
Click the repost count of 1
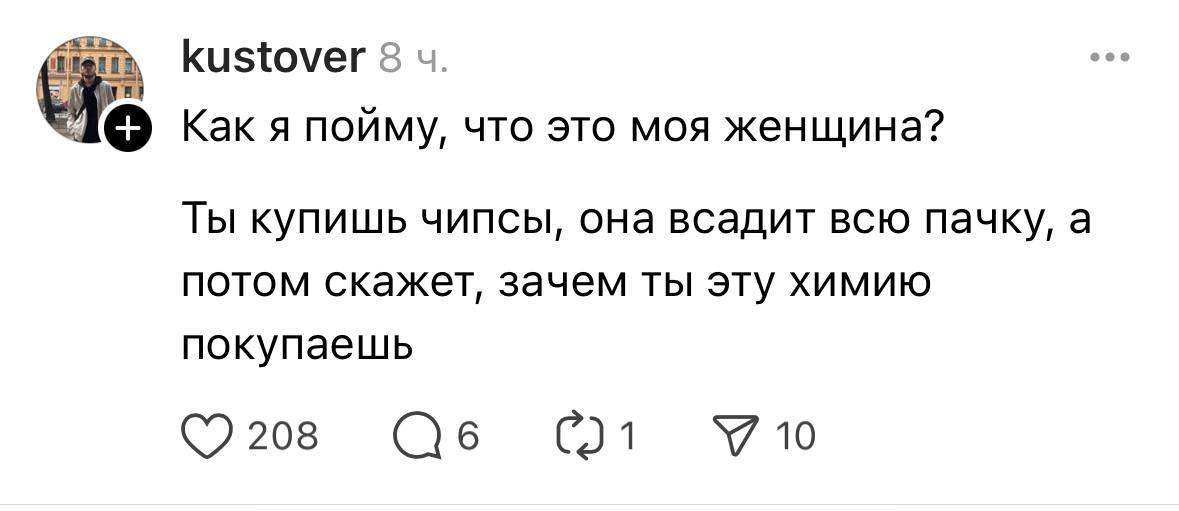pyautogui.click(x=627, y=436)
